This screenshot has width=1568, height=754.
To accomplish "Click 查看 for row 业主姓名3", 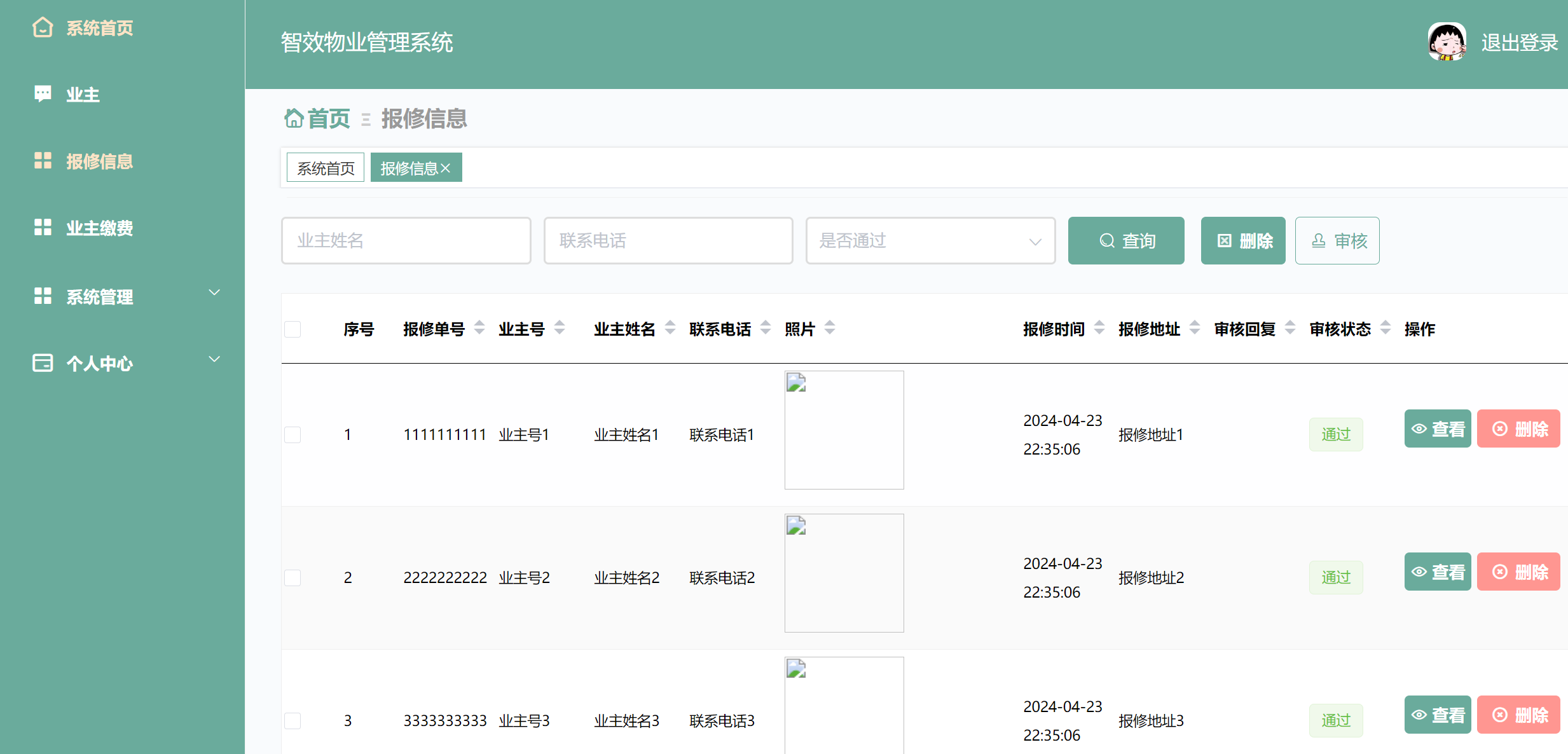I will (x=1438, y=715).
